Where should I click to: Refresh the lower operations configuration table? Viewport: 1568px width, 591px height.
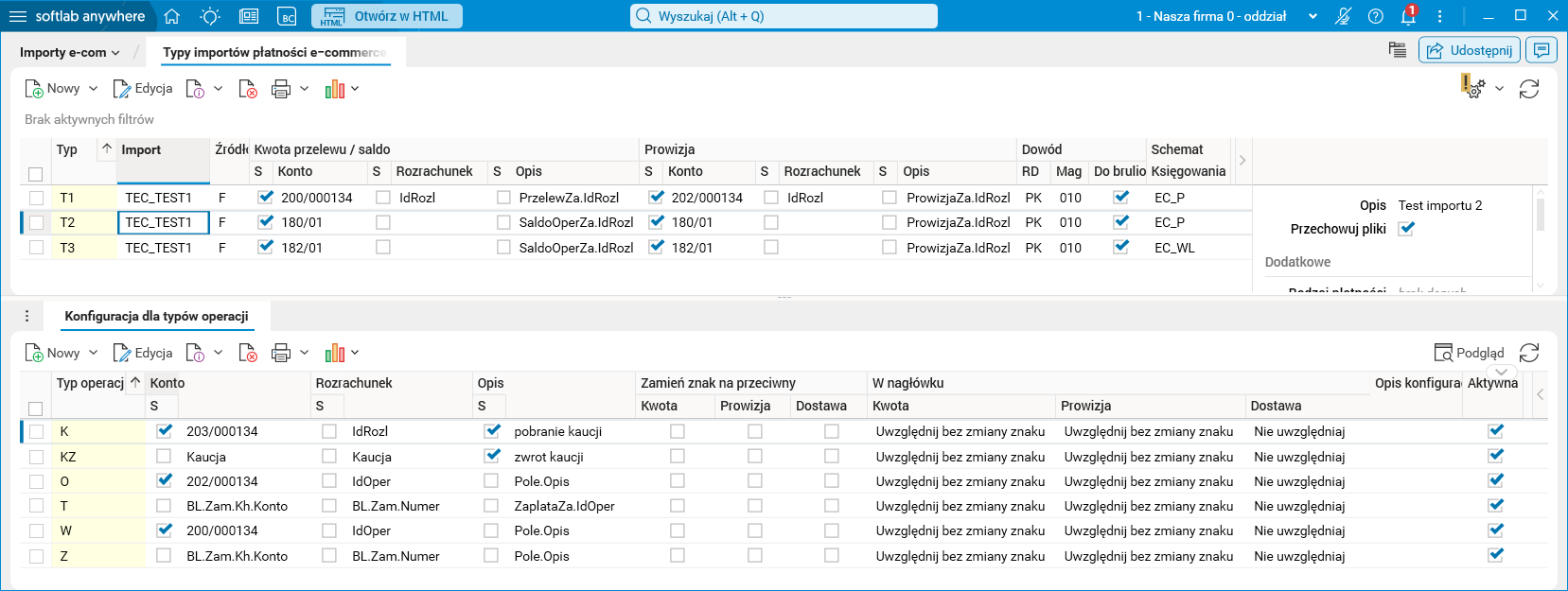coord(1529,353)
